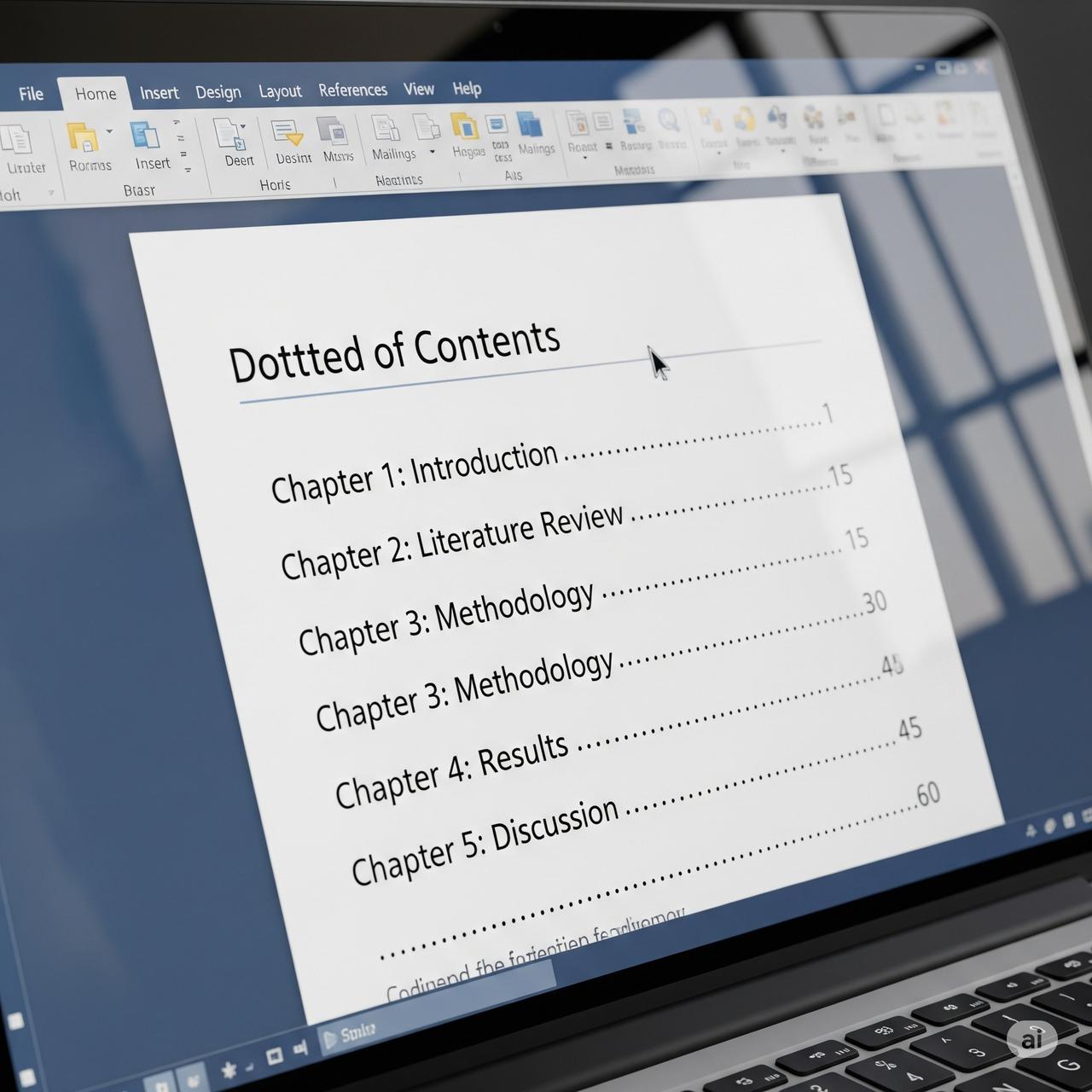Jump to Chapter 5: Discussion entry
Viewport: 1092px width, 1092px height.
pos(485,840)
